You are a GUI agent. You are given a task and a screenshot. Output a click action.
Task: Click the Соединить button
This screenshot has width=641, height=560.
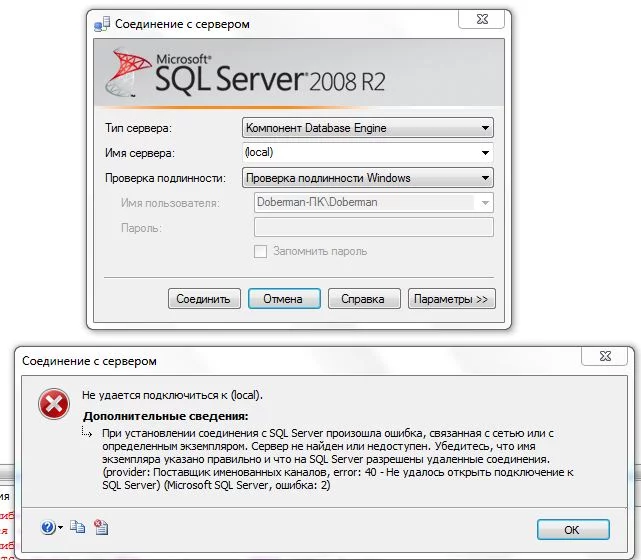point(204,299)
